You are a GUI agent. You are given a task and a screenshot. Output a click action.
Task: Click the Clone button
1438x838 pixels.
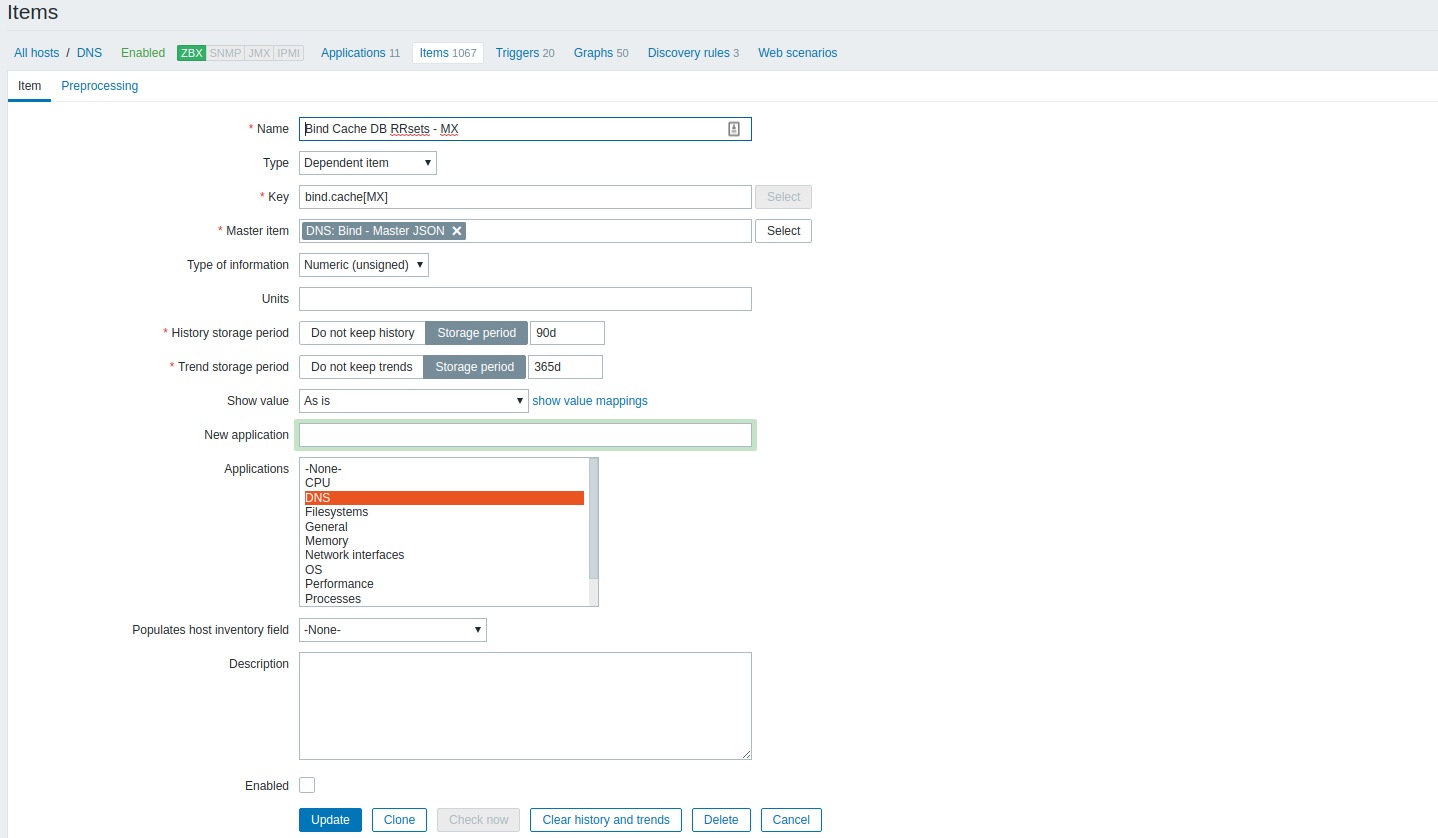tap(399, 820)
